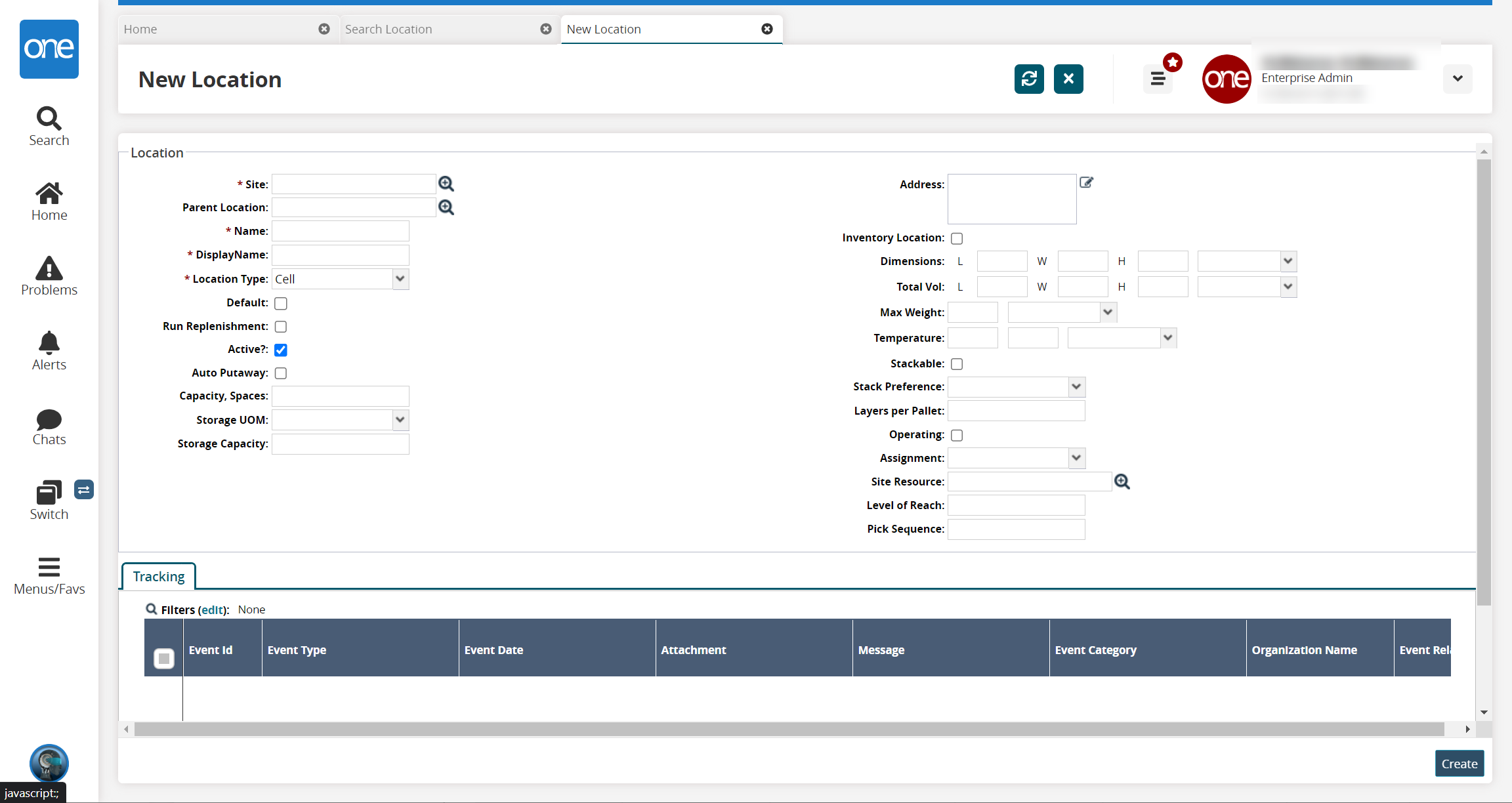Switch to the Search Location tab
Image resolution: width=1512 pixels, height=803 pixels.
[388, 29]
